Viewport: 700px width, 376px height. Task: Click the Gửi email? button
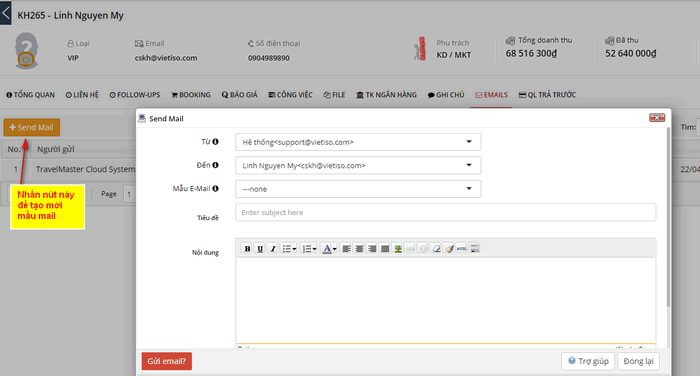pos(167,361)
